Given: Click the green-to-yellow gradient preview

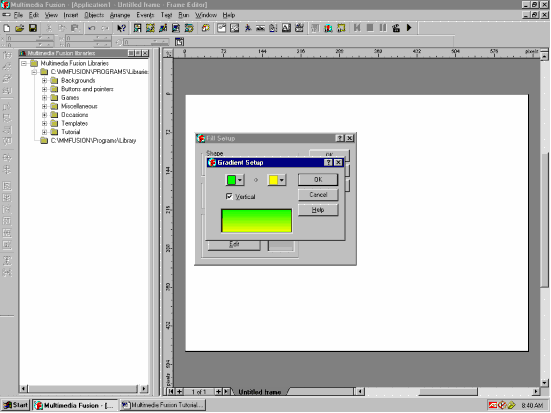Looking at the screenshot, I should pos(257,221).
